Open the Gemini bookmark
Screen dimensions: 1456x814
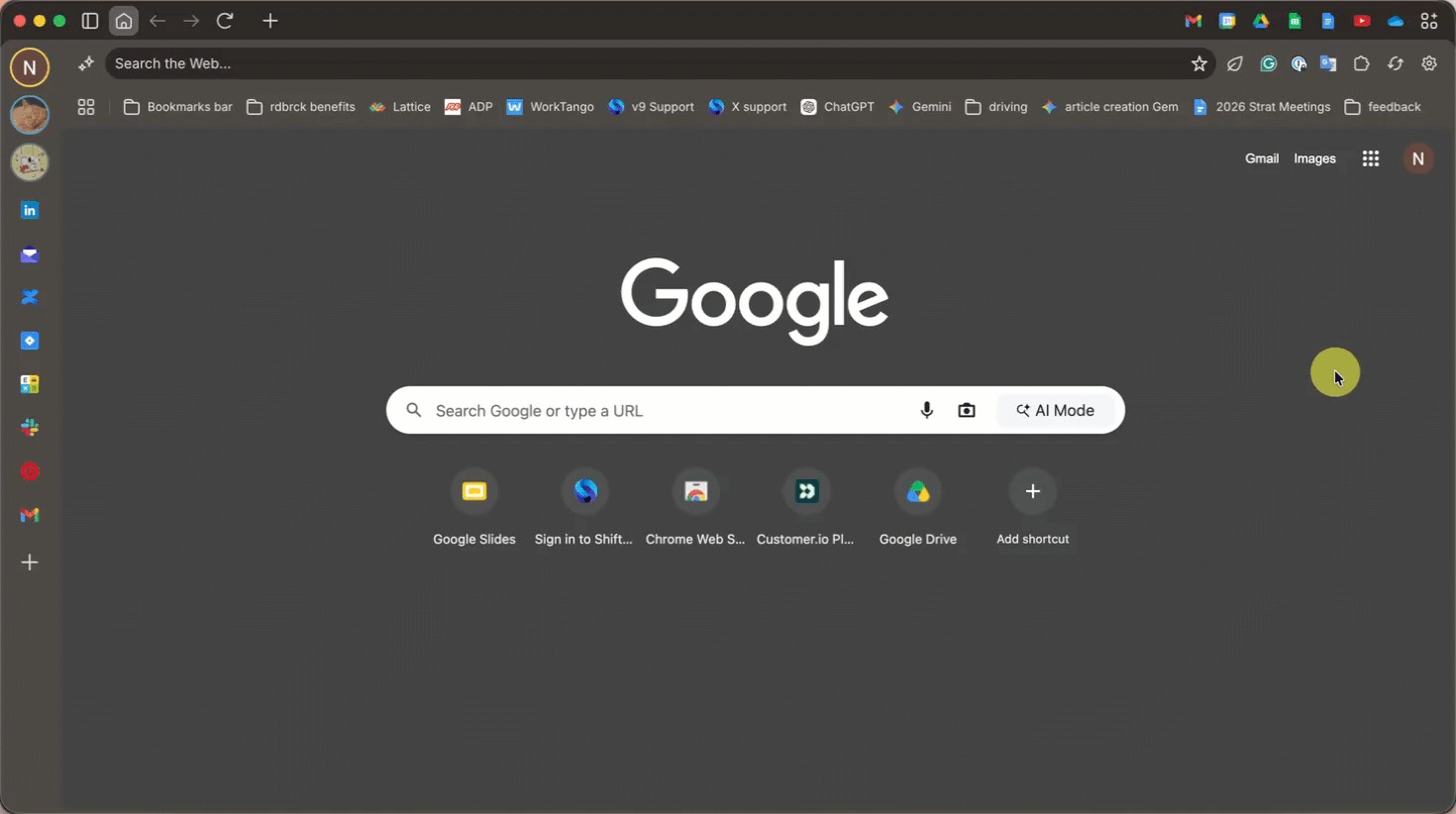pyautogui.click(x=920, y=107)
